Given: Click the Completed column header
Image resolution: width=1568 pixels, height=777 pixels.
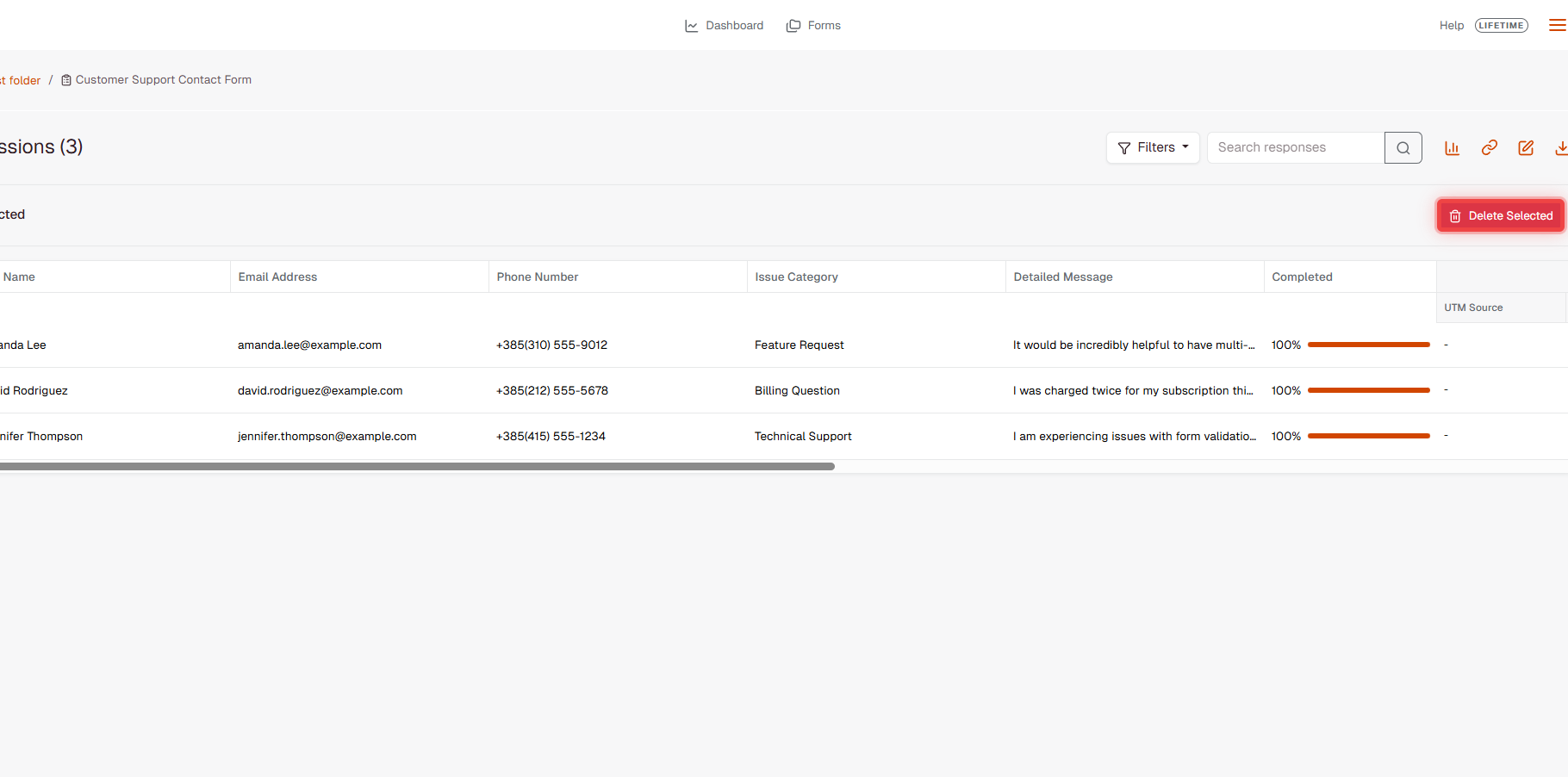Looking at the screenshot, I should tap(1350, 277).
